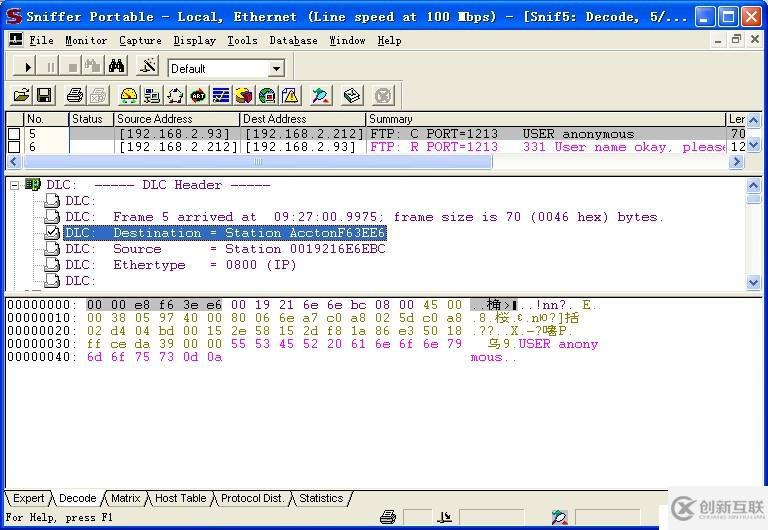768x530 pixels.
Task: Click the Sniffer S icon in title bar
Action: pos(13,17)
